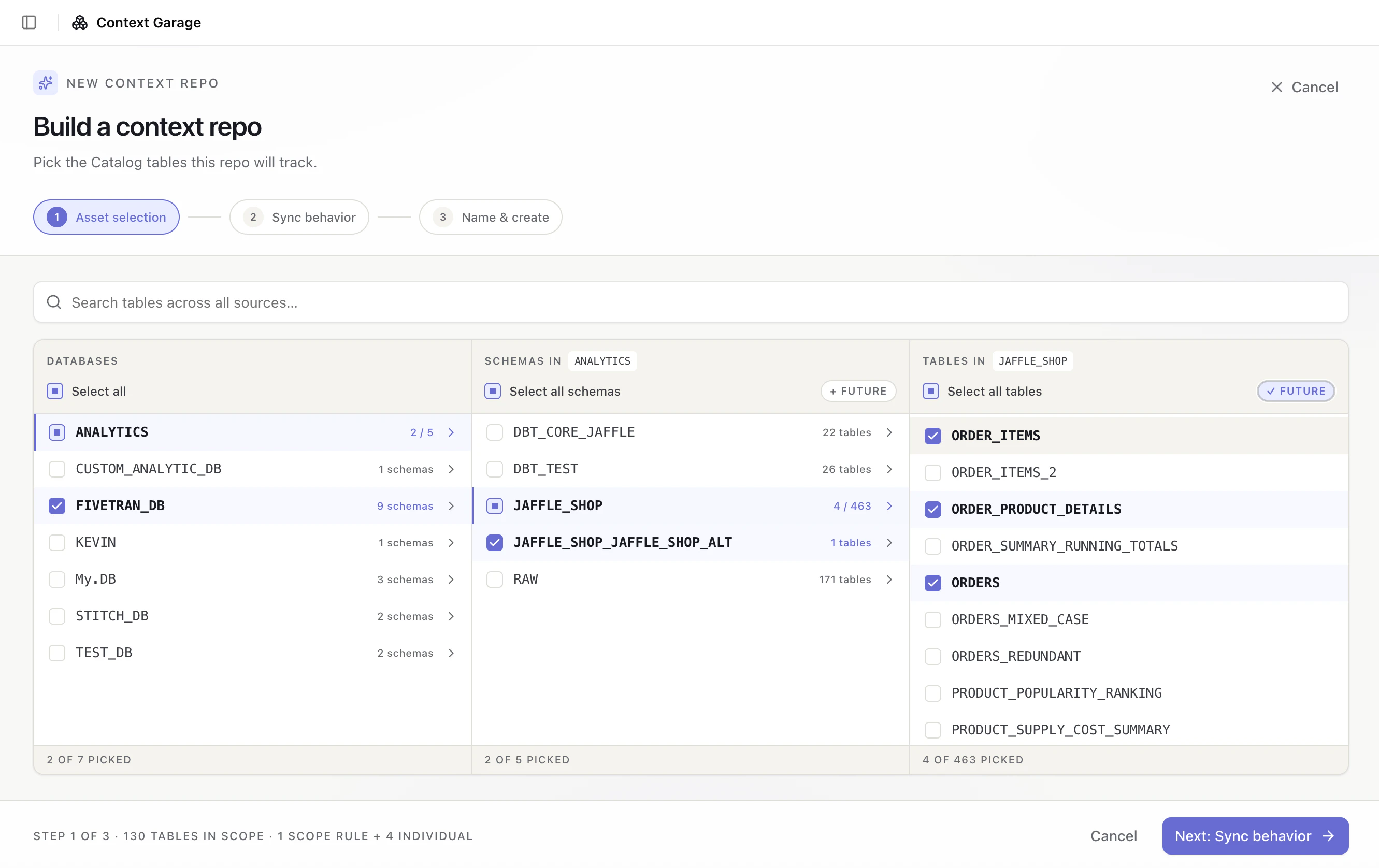Open JAFFLE_SHOP_JAFFLE_SHOP_ALT tables chevron
The image size is (1379, 868).
pyautogui.click(x=889, y=542)
